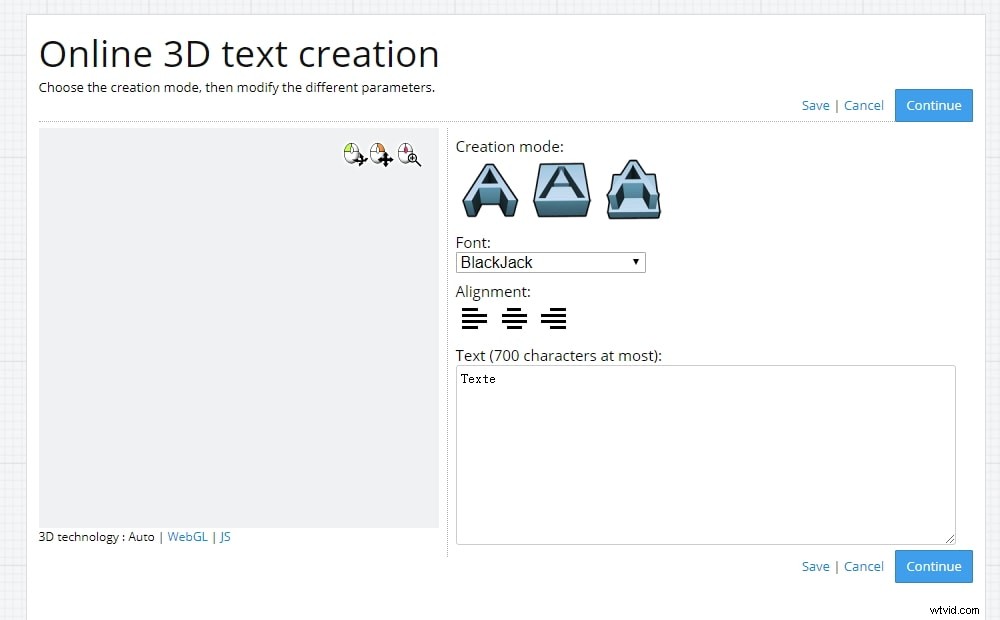Set text alignment to right
Viewport: 1000px width, 620px height.
pos(554,318)
